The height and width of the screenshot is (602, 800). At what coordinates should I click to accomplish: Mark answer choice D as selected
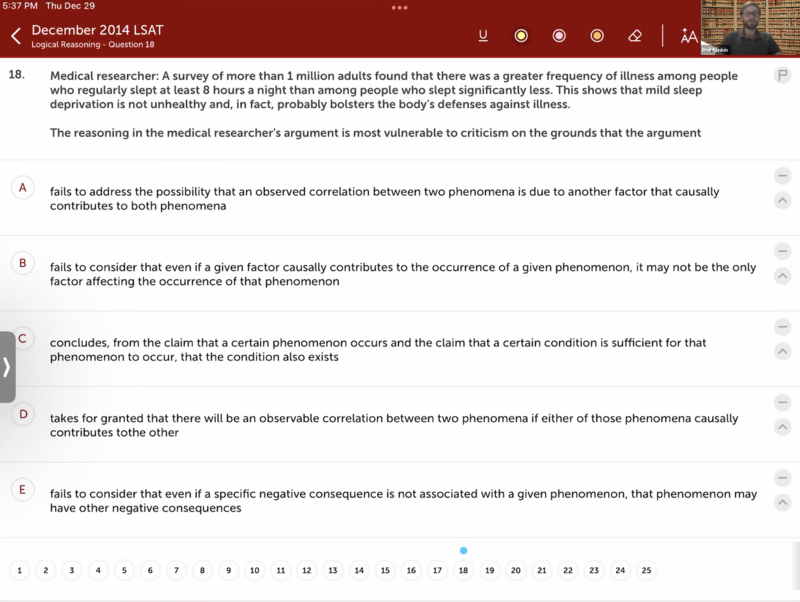[22, 414]
